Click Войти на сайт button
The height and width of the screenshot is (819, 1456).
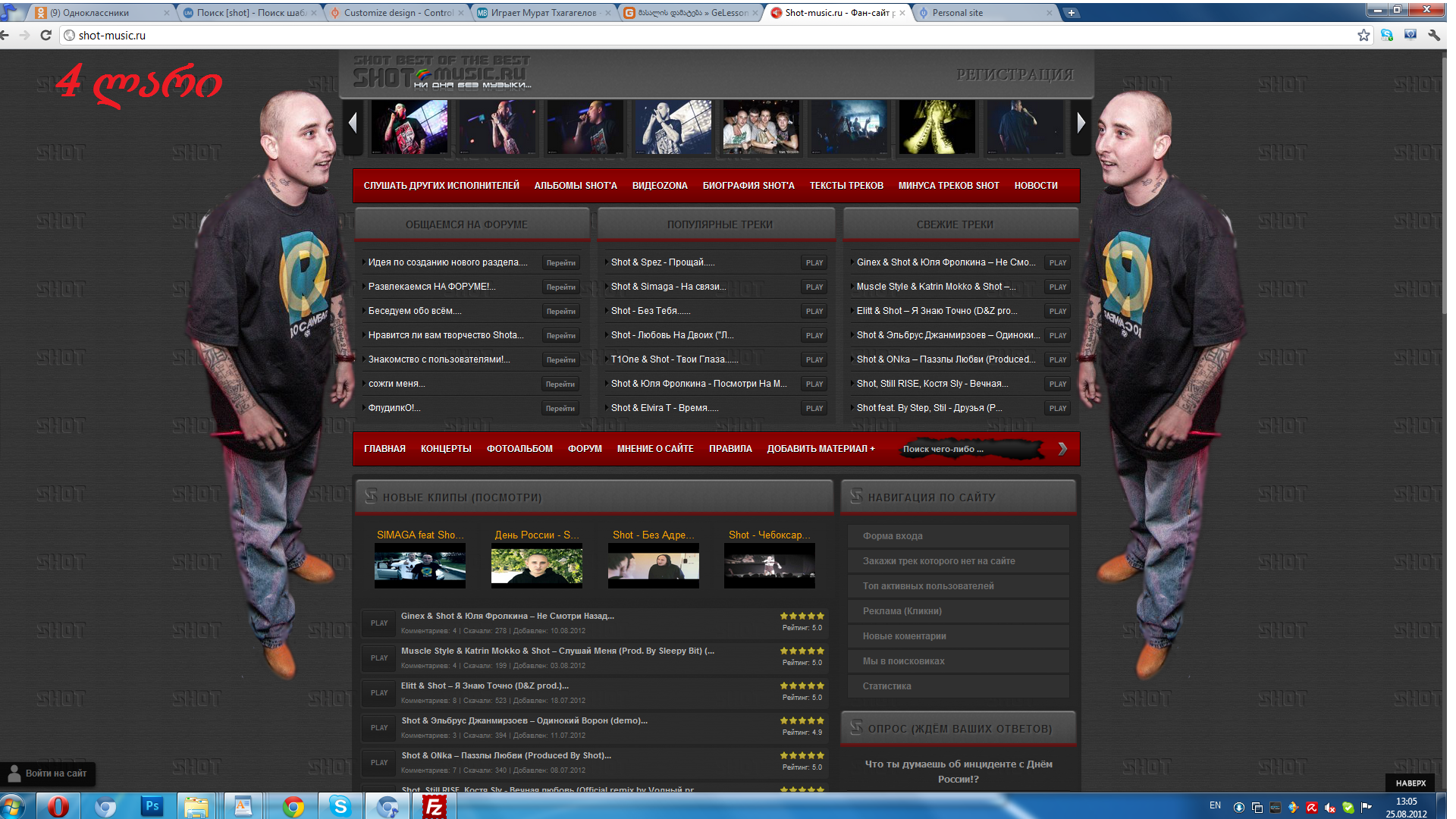pos(48,773)
